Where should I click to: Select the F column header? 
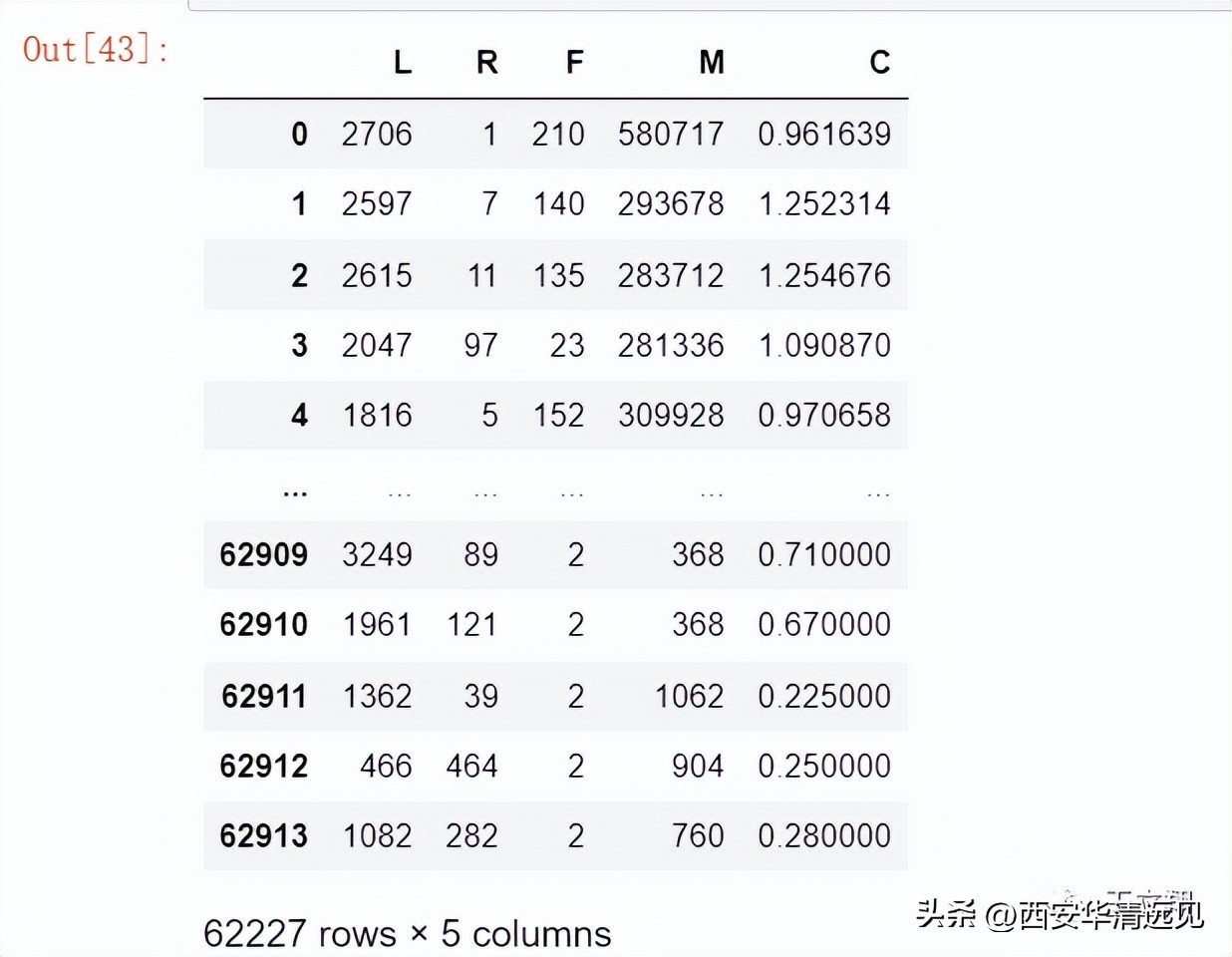coord(571,63)
